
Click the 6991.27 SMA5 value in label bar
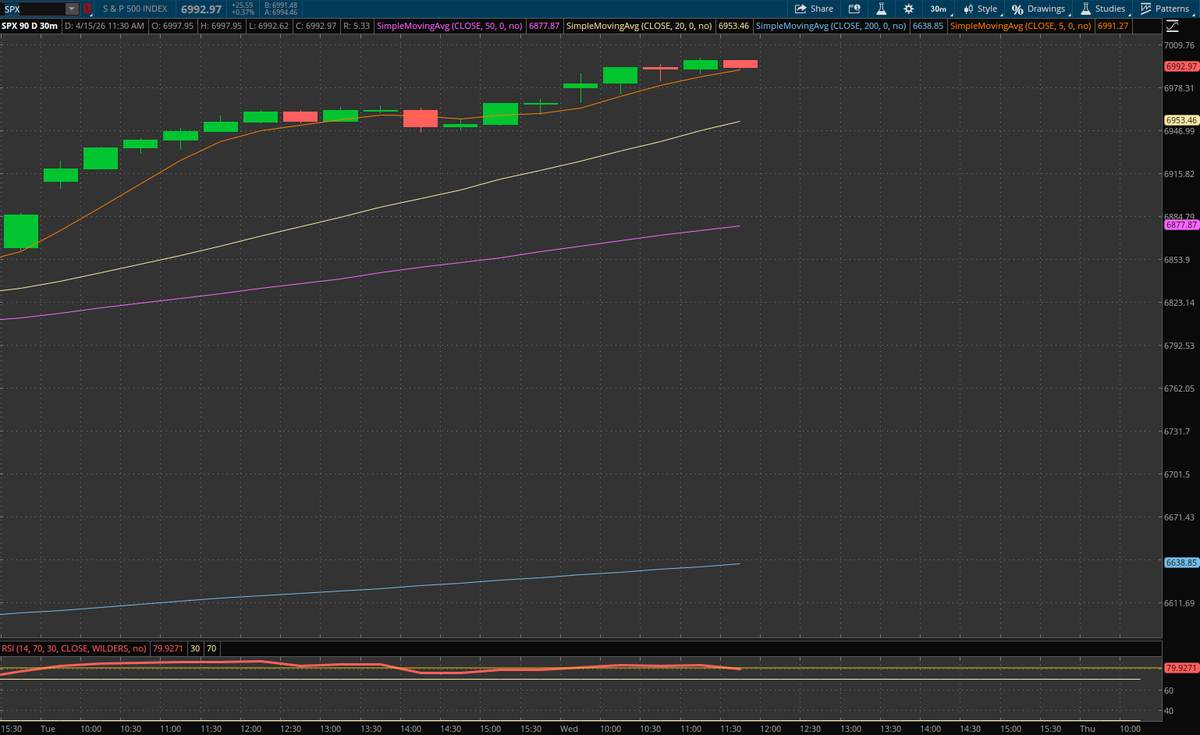pyautogui.click(x=1113, y=25)
